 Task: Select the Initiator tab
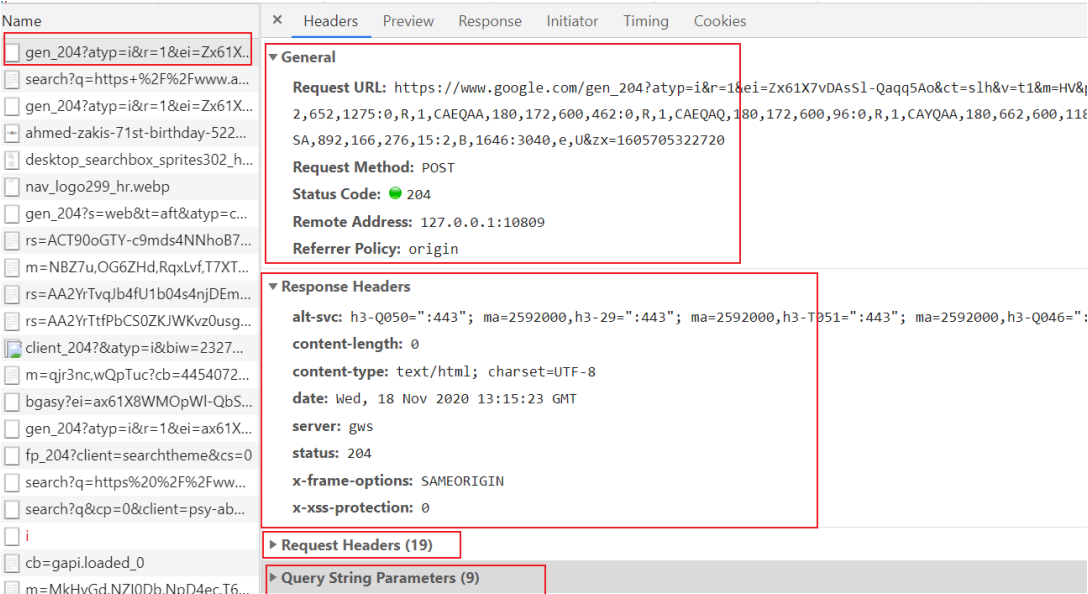(x=572, y=21)
